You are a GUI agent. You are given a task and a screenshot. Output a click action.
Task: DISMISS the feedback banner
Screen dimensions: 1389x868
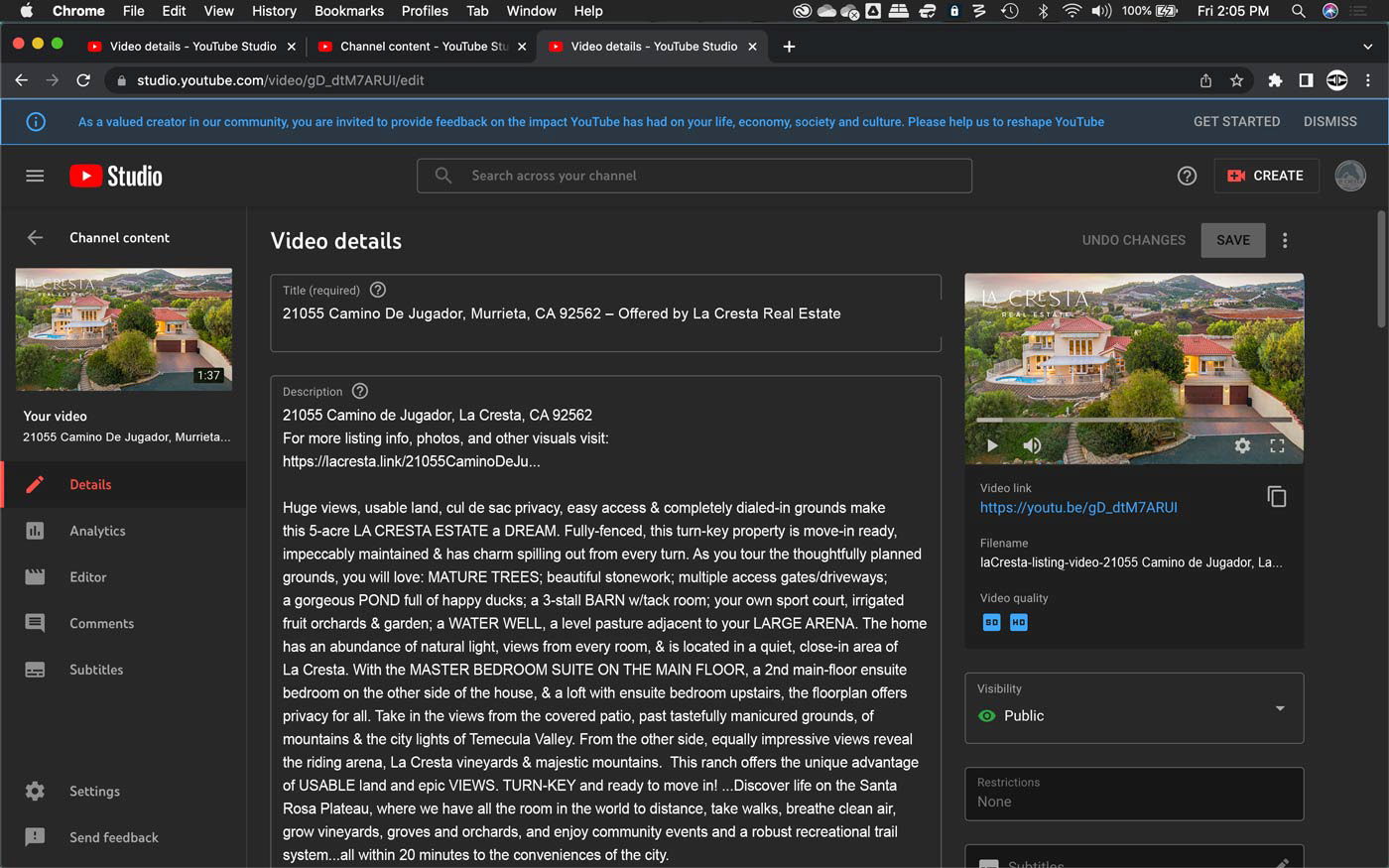point(1329,122)
